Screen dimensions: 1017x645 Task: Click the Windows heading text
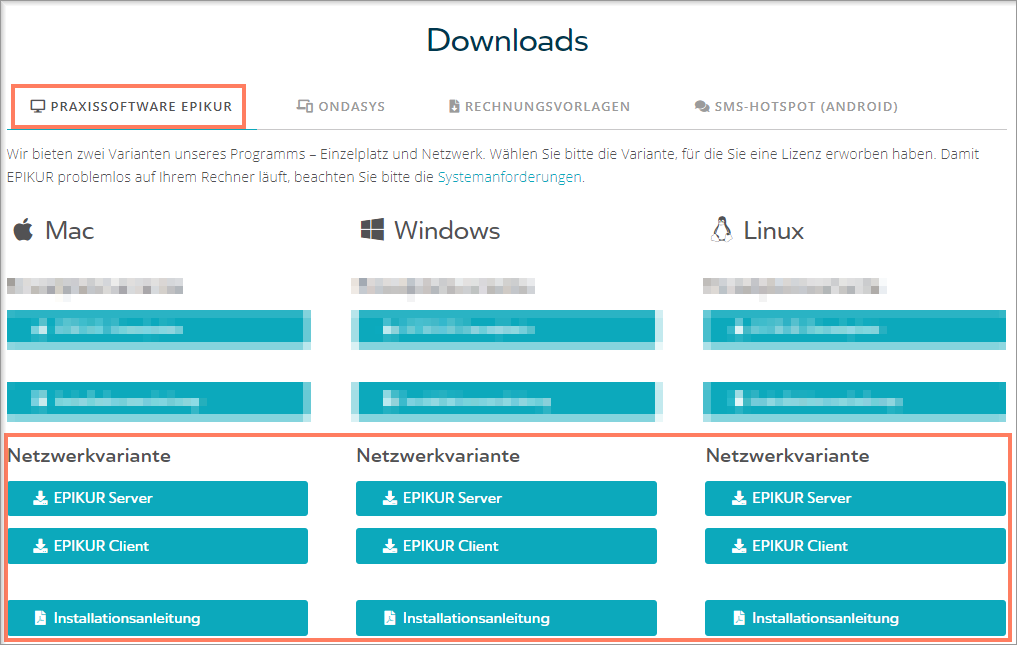[x=447, y=231]
